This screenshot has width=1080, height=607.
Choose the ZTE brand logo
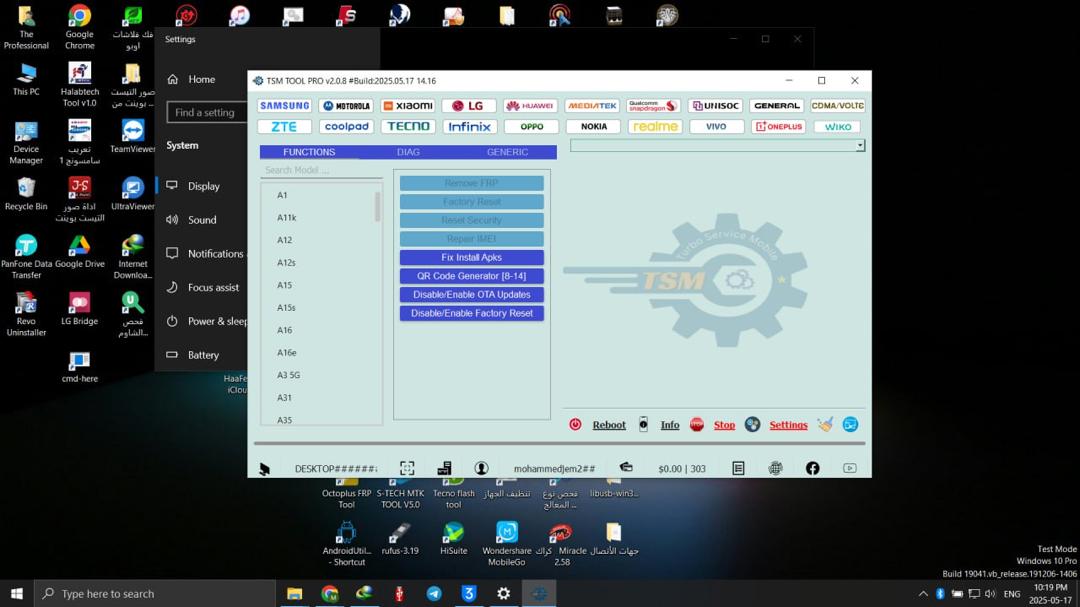[x=284, y=127]
